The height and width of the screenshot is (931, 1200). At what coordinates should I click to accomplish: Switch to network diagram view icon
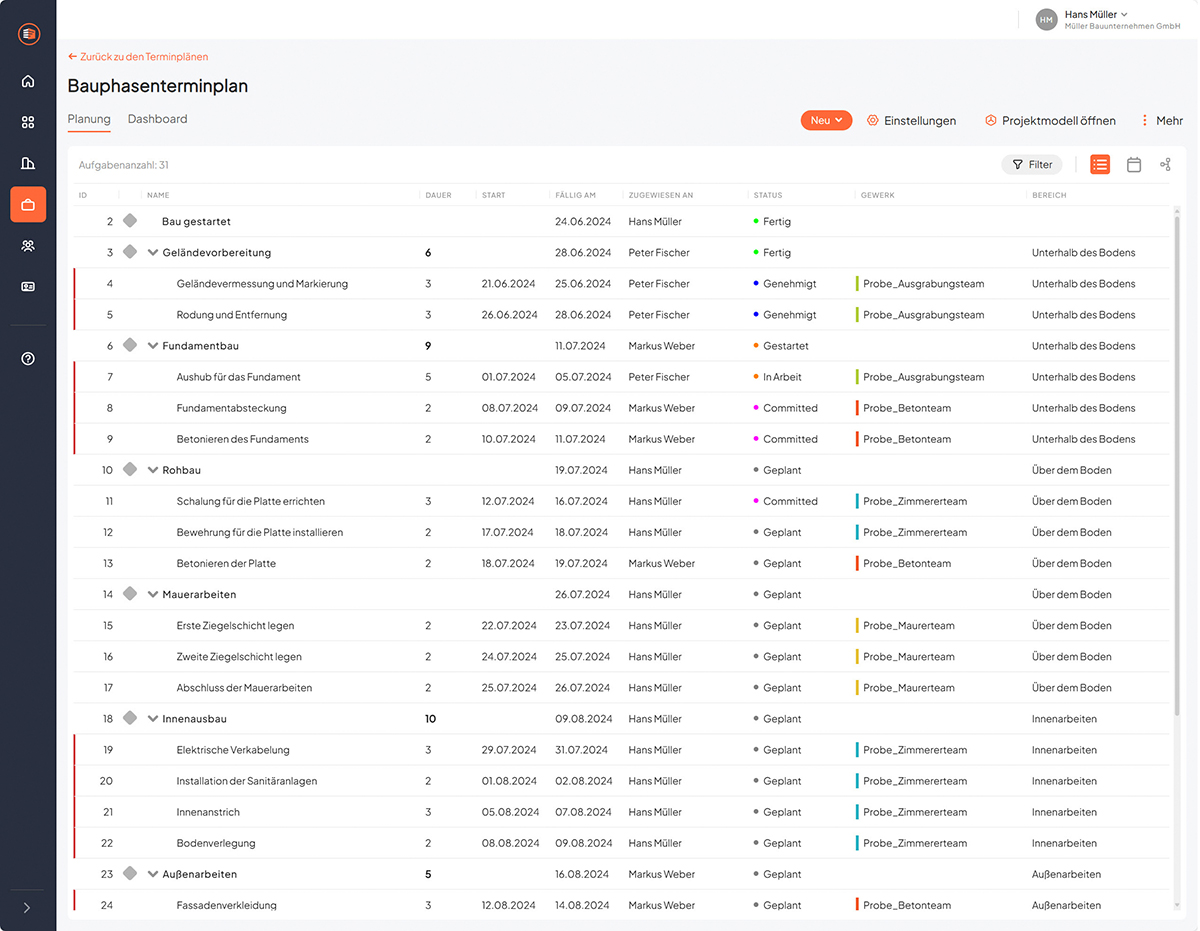(x=1165, y=165)
